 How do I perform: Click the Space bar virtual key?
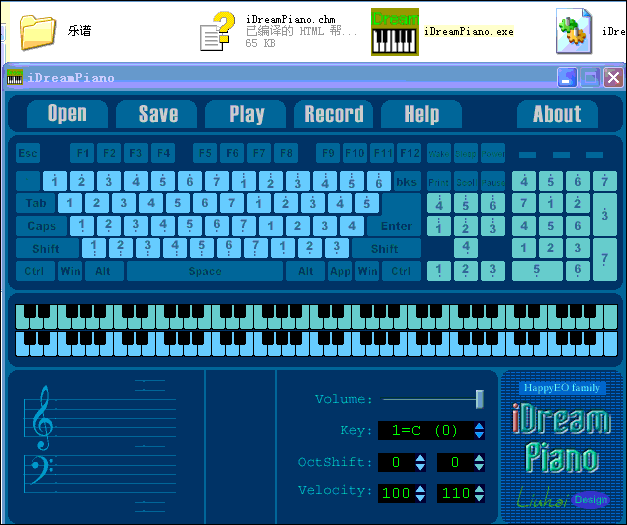coord(205,271)
